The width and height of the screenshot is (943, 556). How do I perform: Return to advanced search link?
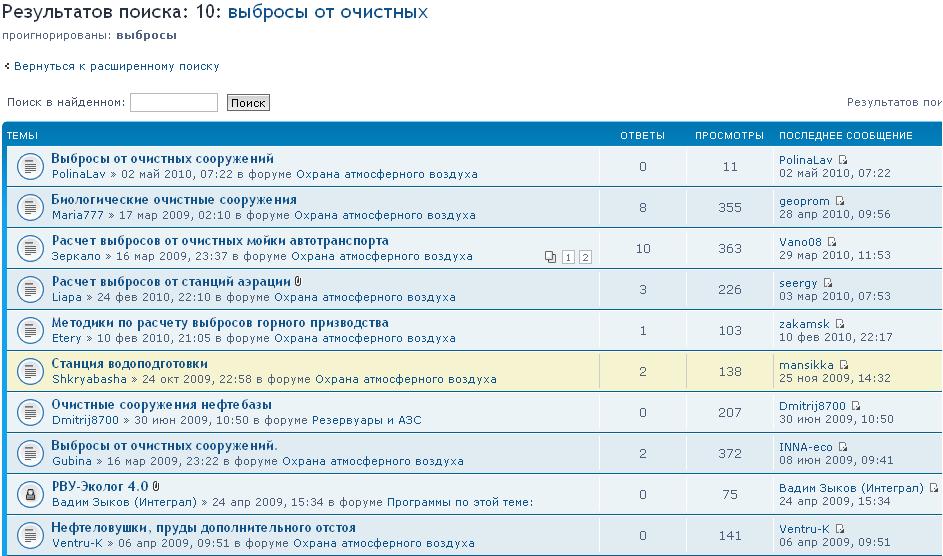[116, 66]
